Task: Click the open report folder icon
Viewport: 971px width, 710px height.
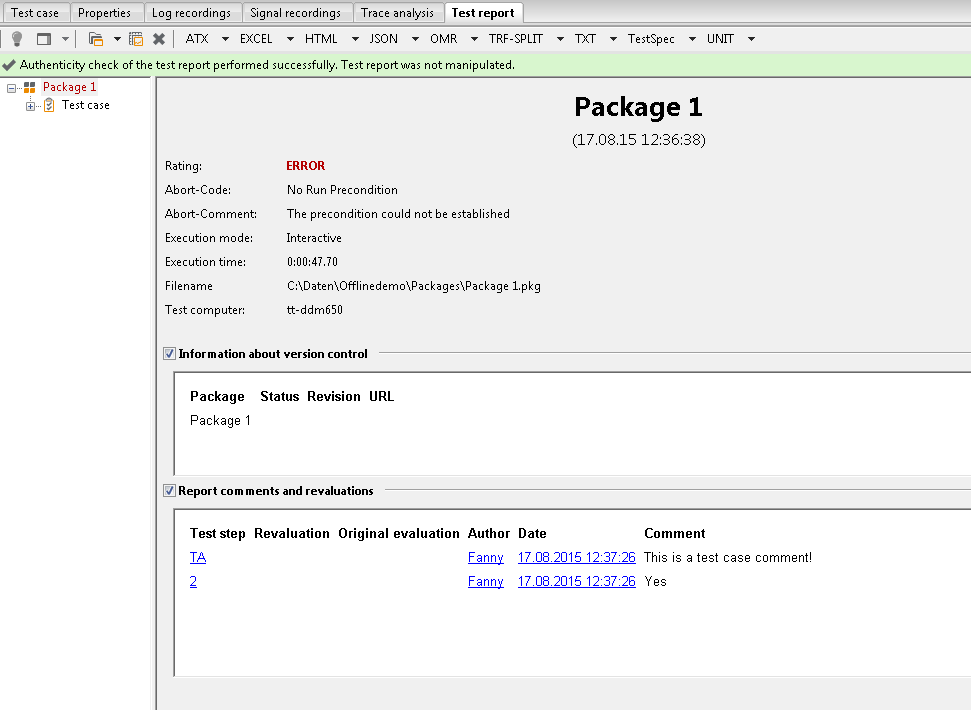Action: (x=95, y=39)
